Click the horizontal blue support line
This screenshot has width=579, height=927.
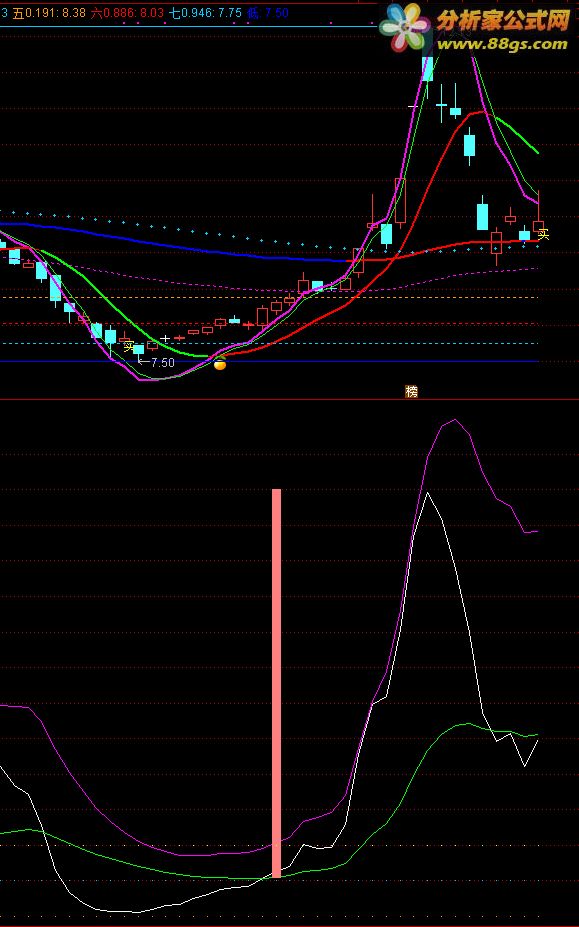pos(269,361)
